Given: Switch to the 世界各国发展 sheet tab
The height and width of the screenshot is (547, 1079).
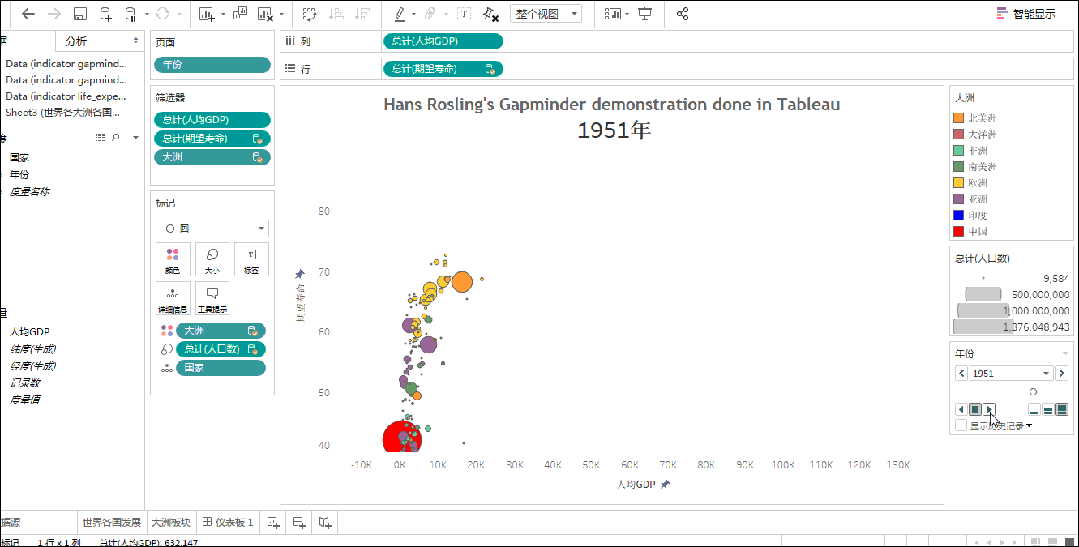Looking at the screenshot, I should tap(111, 522).
